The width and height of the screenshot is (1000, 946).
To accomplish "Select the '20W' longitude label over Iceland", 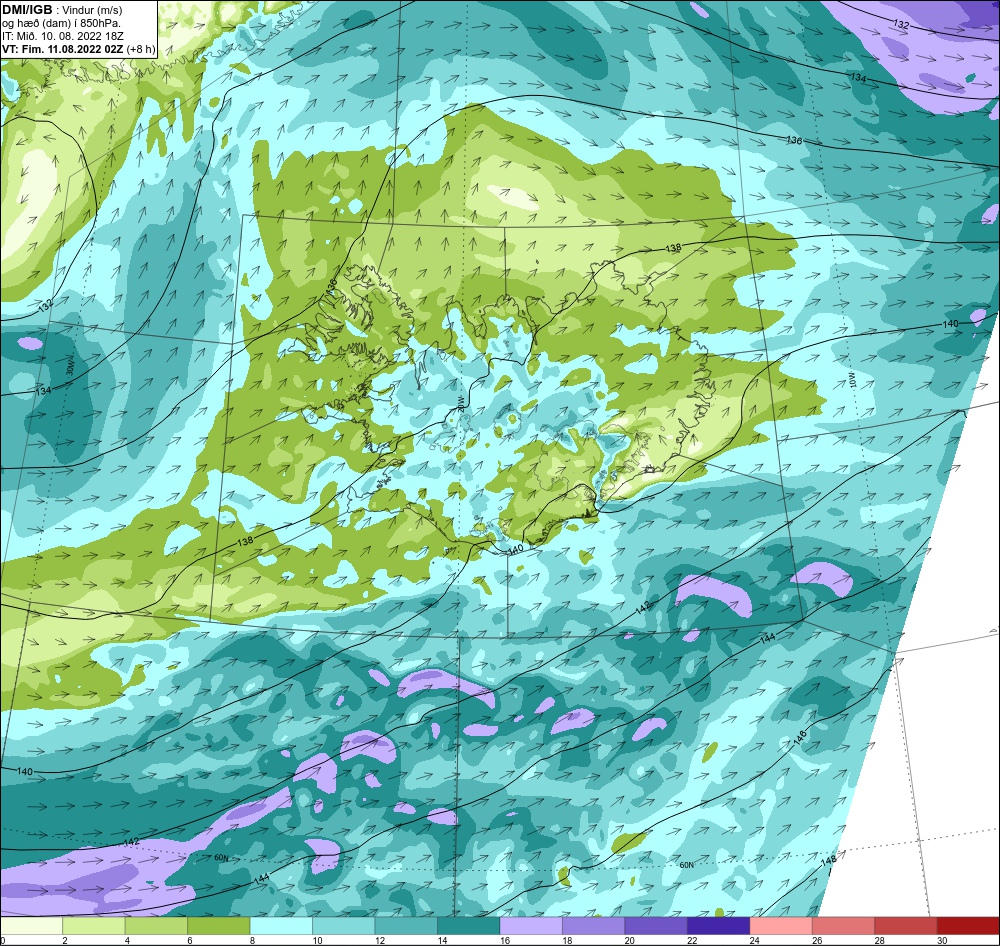I will tap(462, 404).
